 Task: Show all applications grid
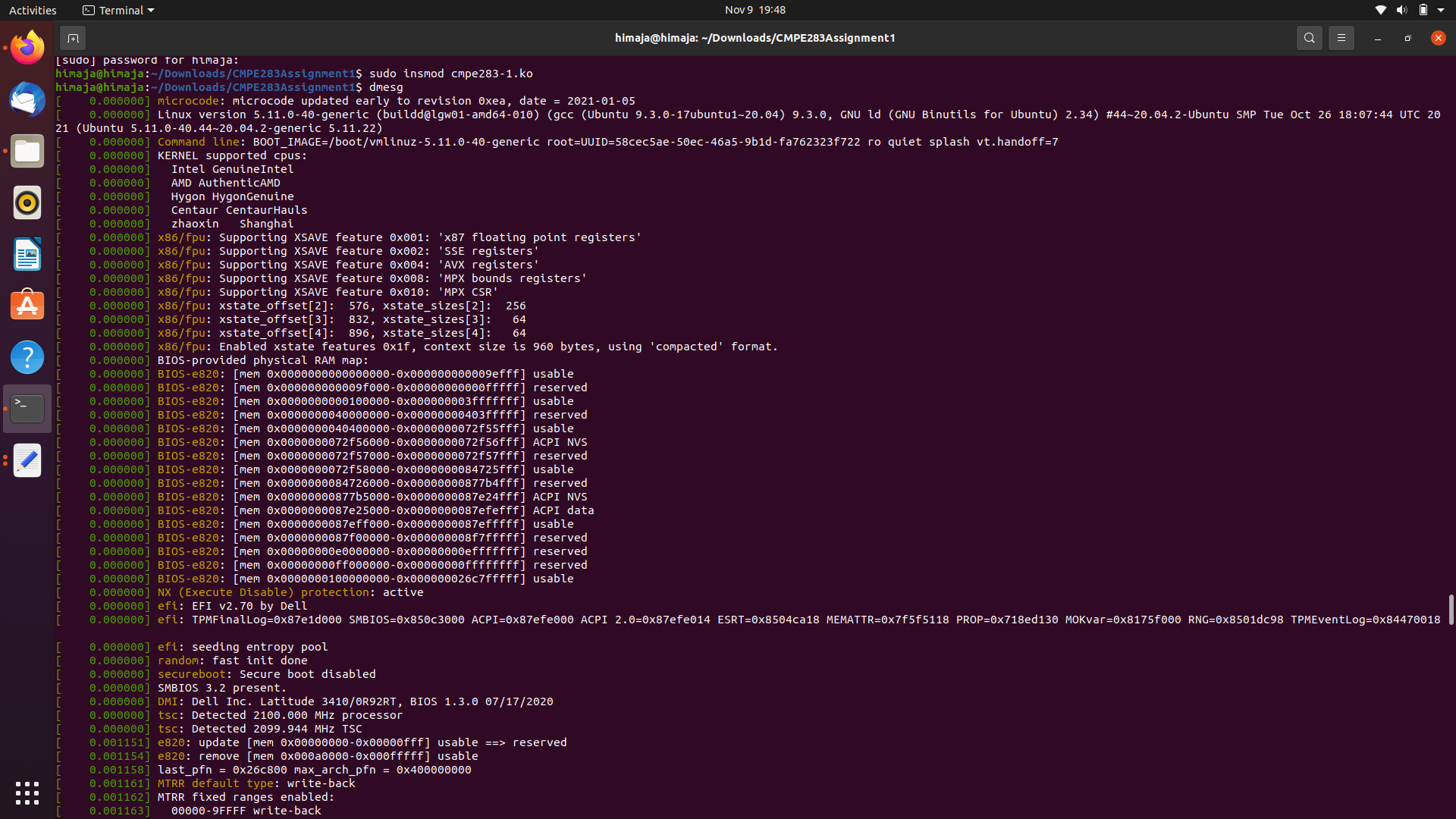(27, 793)
